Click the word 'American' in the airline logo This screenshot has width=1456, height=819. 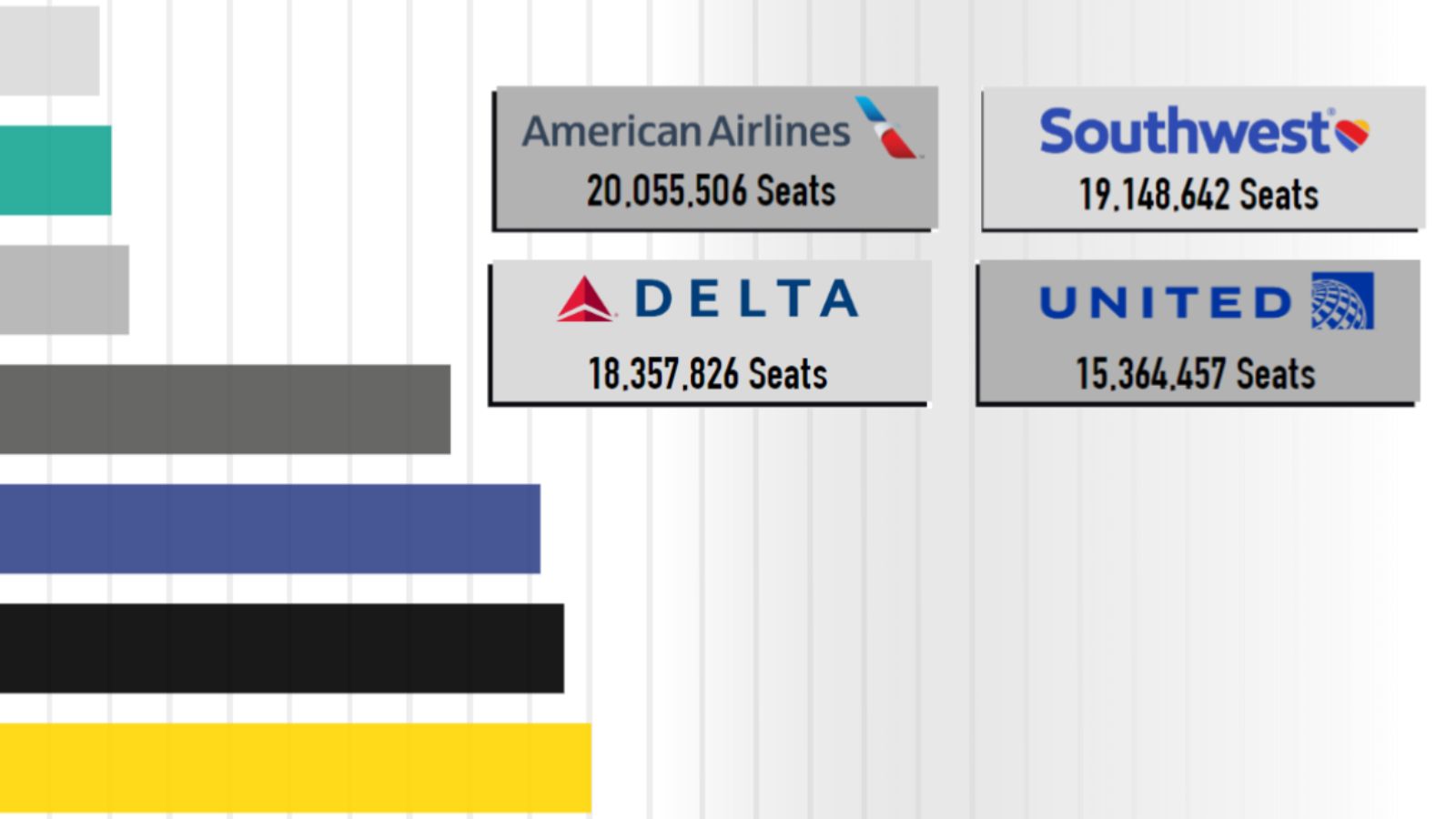pyautogui.click(x=612, y=132)
